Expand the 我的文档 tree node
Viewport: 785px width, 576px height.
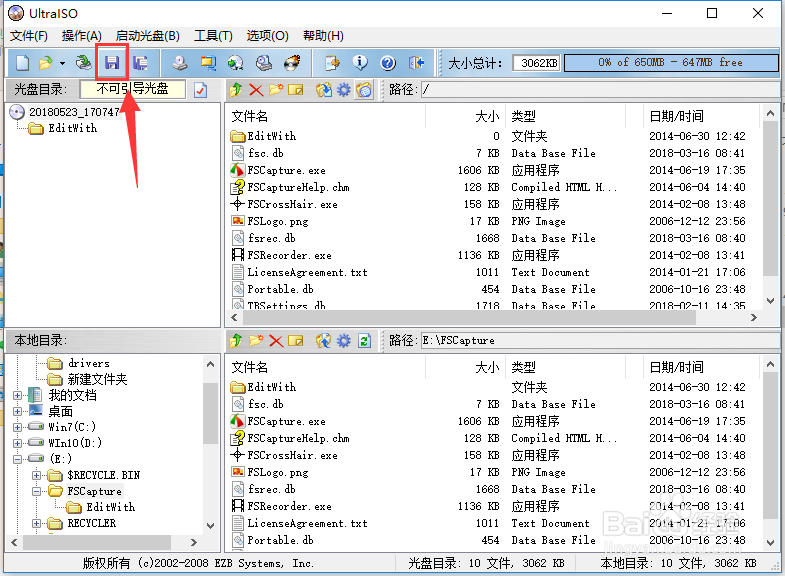18,396
